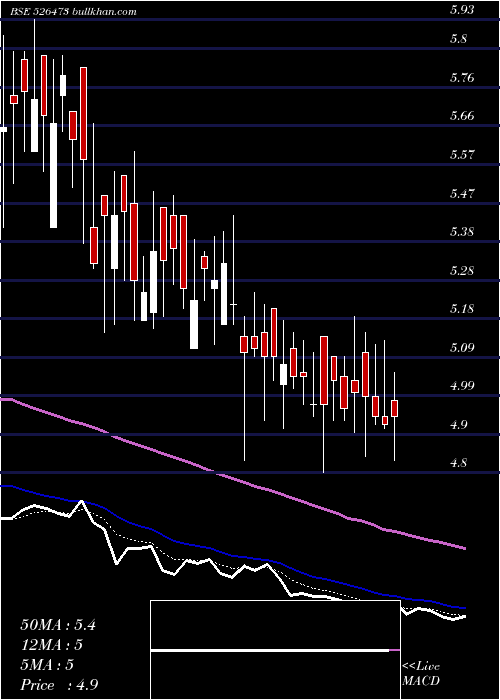Image resolution: width=500 pixels, height=700 pixels.
Task: Click the 5.8 price axis label
Action: point(458,39)
